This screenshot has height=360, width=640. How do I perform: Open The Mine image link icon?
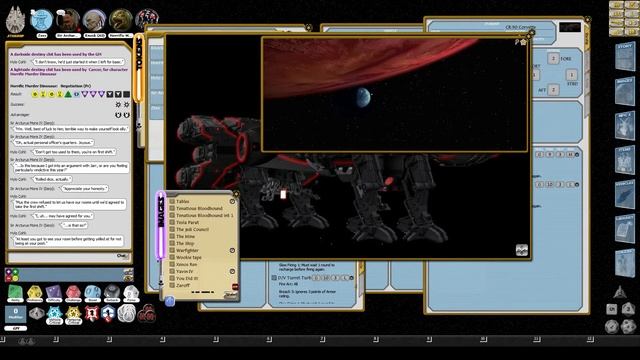[172, 236]
